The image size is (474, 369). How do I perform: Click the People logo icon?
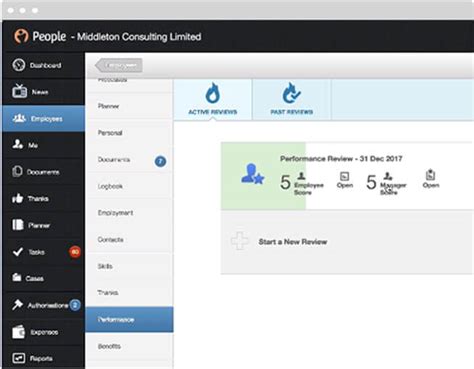(x=21, y=36)
